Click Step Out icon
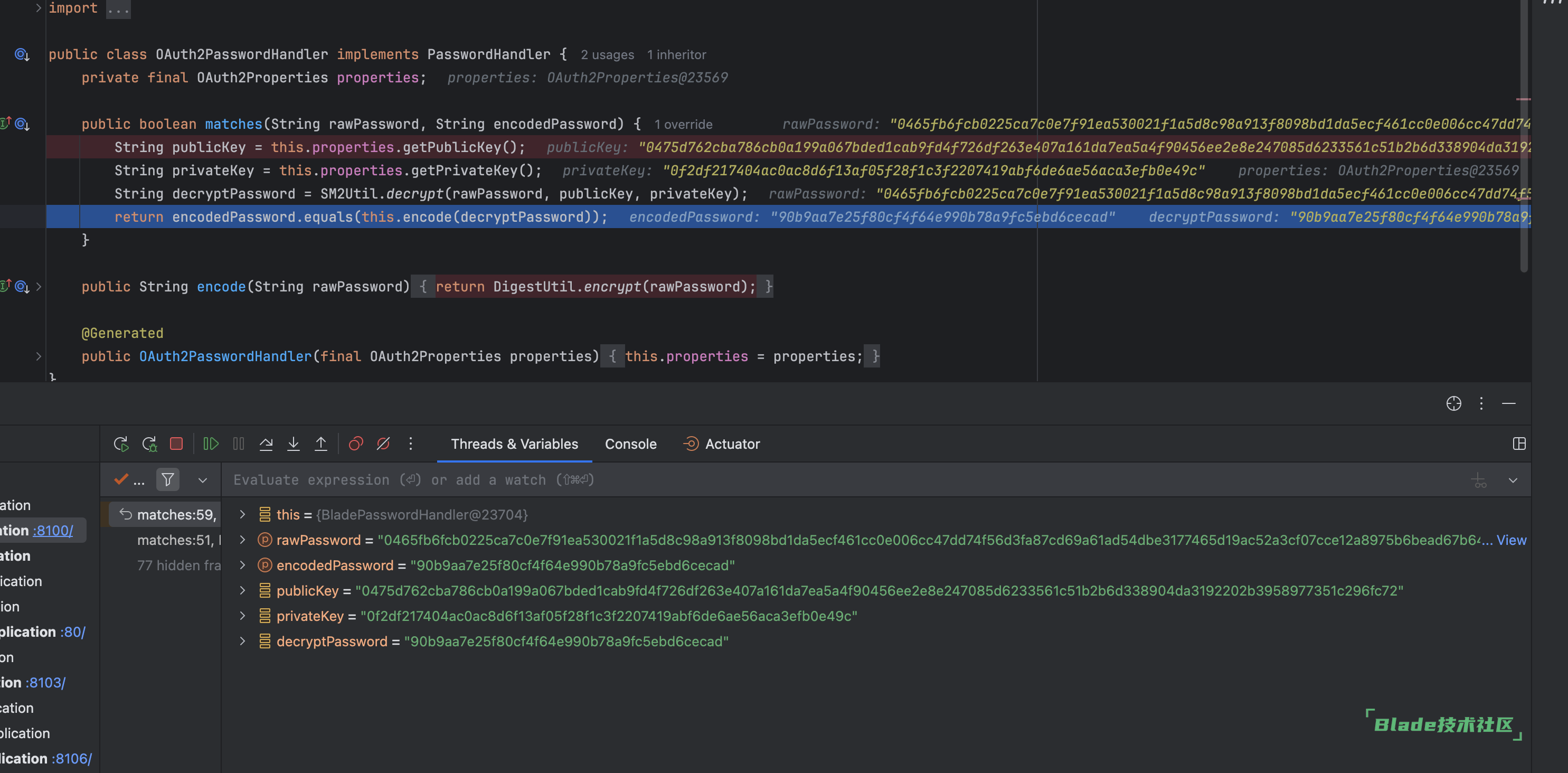 [x=321, y=444]
